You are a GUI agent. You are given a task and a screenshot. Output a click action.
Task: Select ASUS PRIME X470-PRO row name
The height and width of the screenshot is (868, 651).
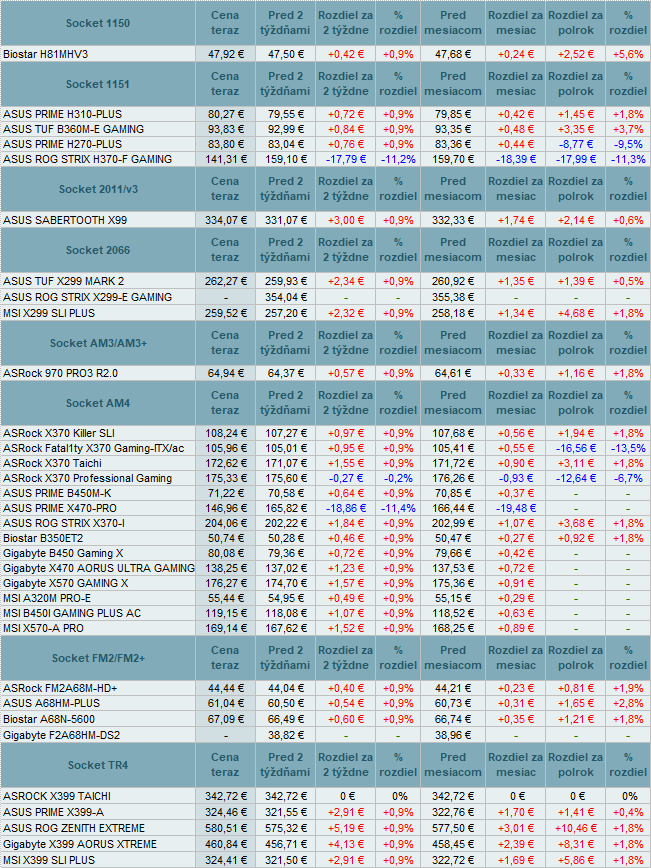[x=60, y=508]
